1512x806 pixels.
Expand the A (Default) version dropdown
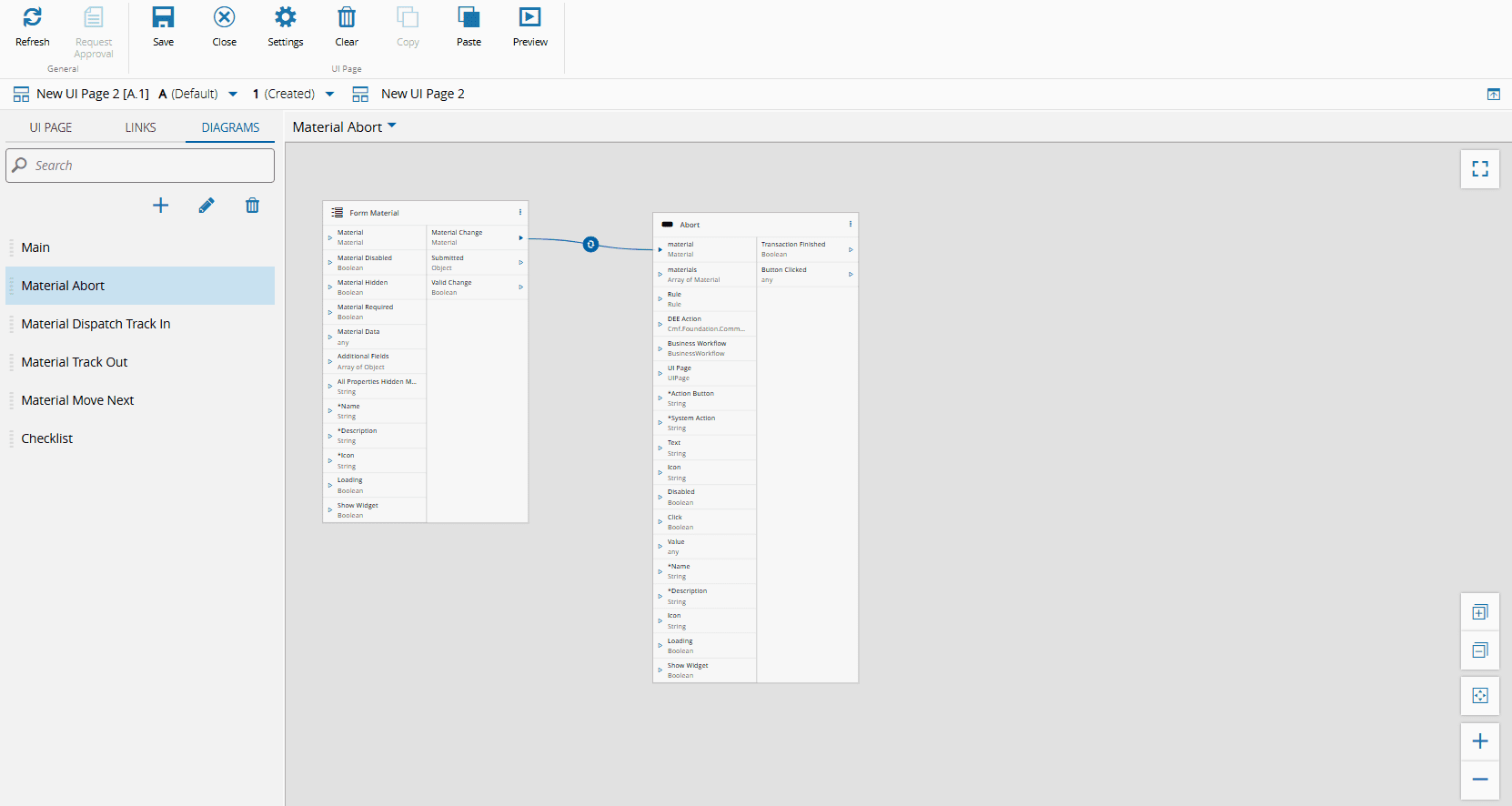(233, 94)
